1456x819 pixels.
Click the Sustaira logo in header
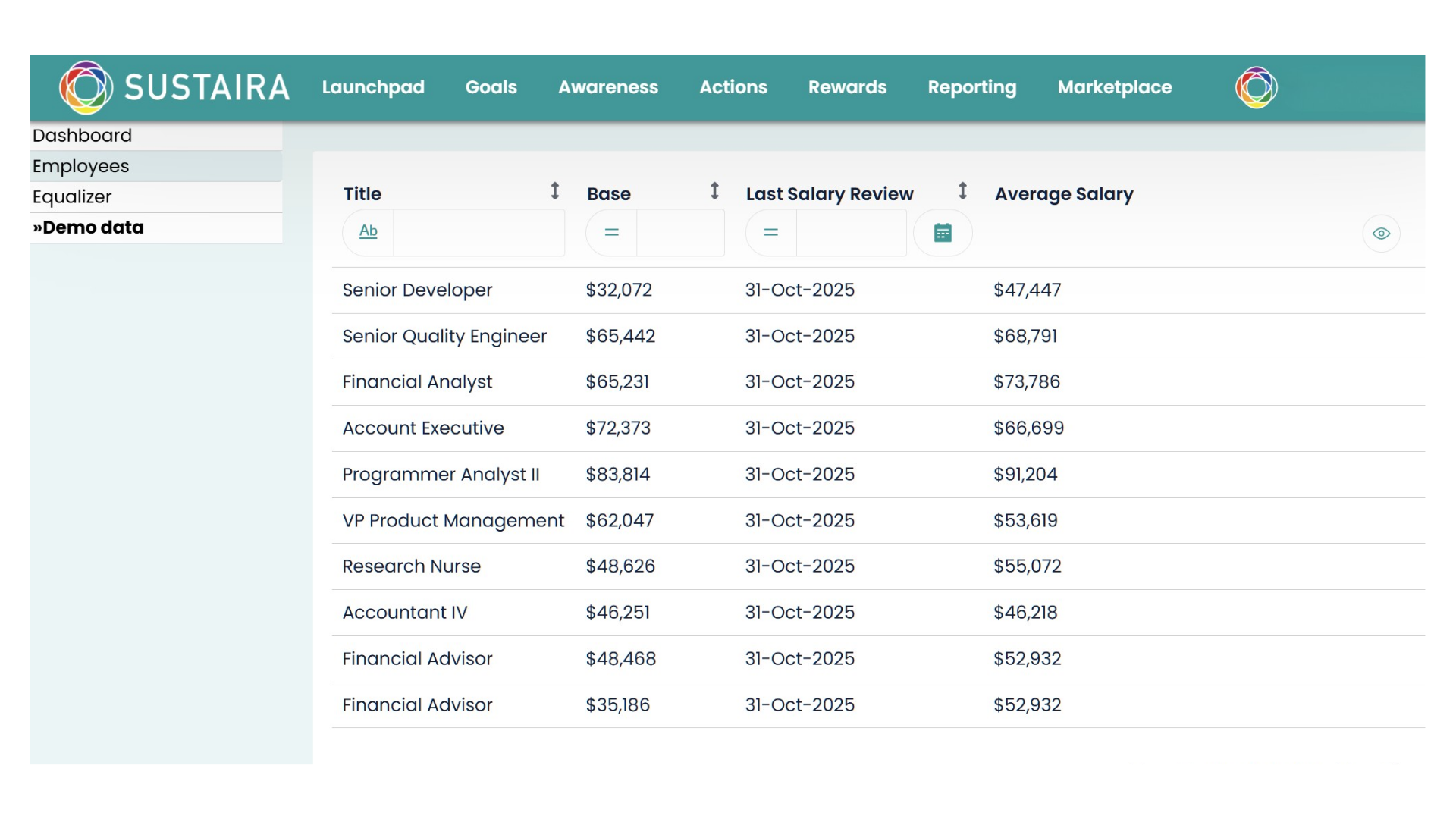pyautogui.click(x=86, y=87)
